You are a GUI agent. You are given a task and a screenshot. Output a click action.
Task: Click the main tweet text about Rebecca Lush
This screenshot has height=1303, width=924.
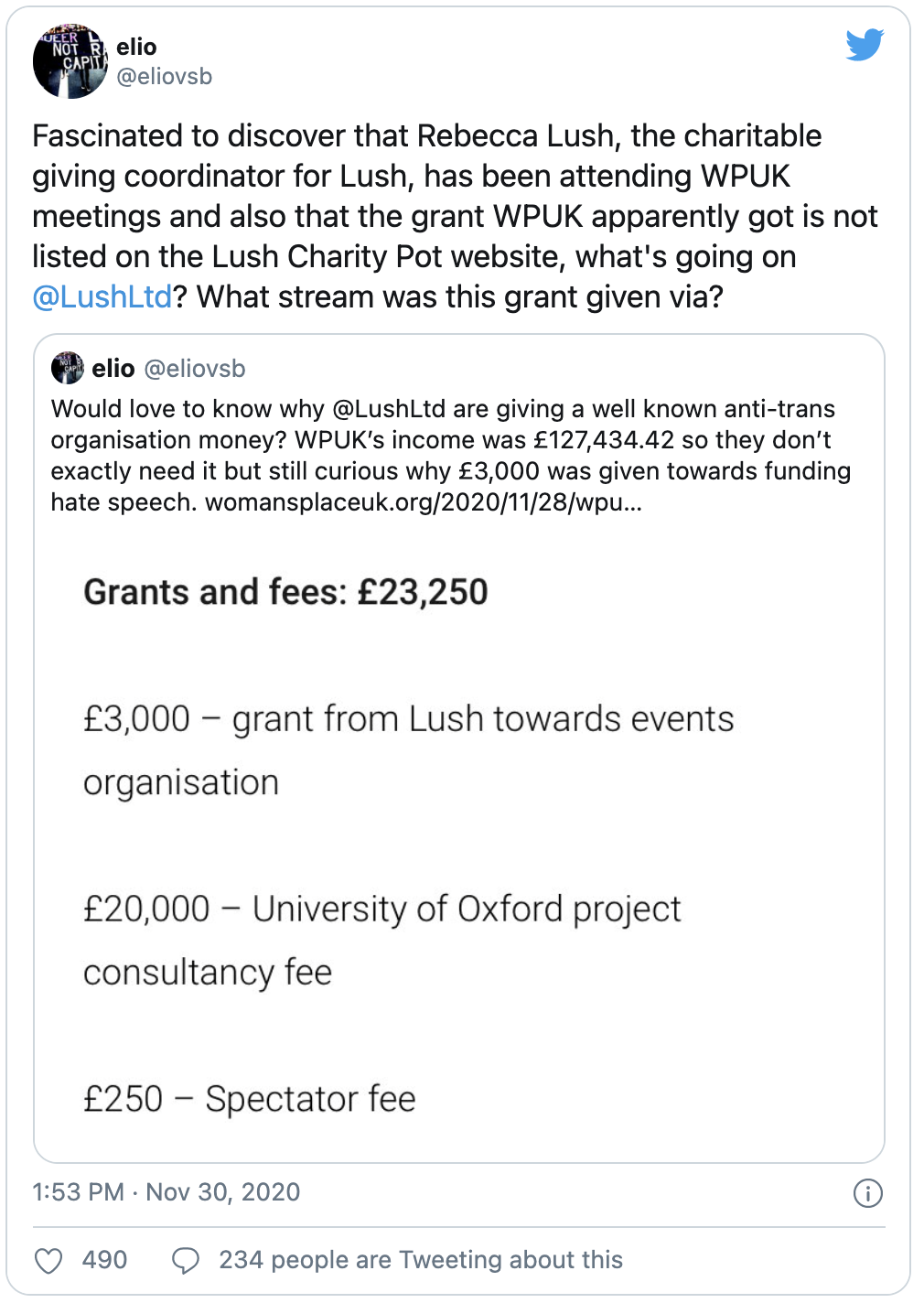click(x=455, y=216)
